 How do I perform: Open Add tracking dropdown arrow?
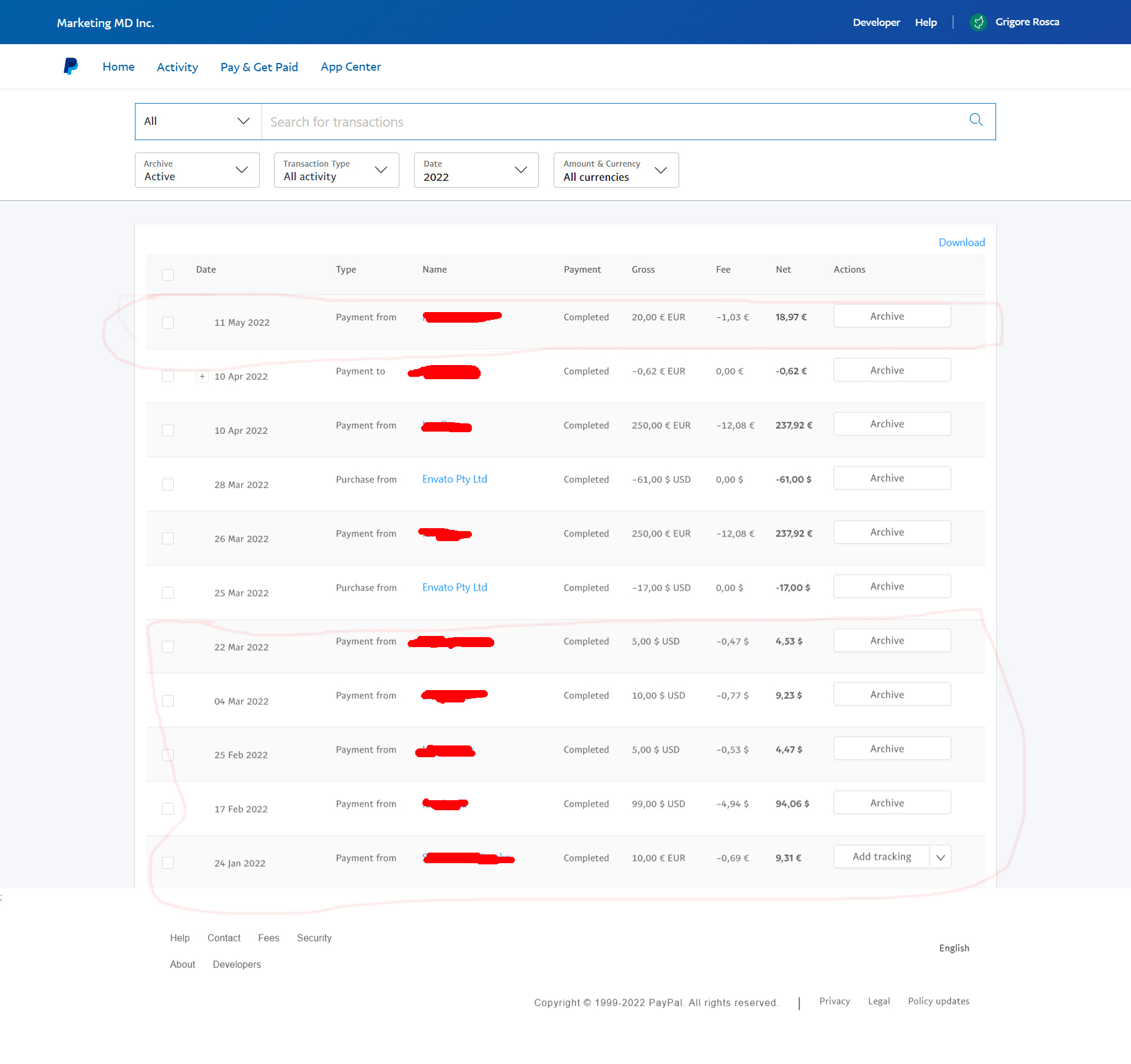coord(940,857)
